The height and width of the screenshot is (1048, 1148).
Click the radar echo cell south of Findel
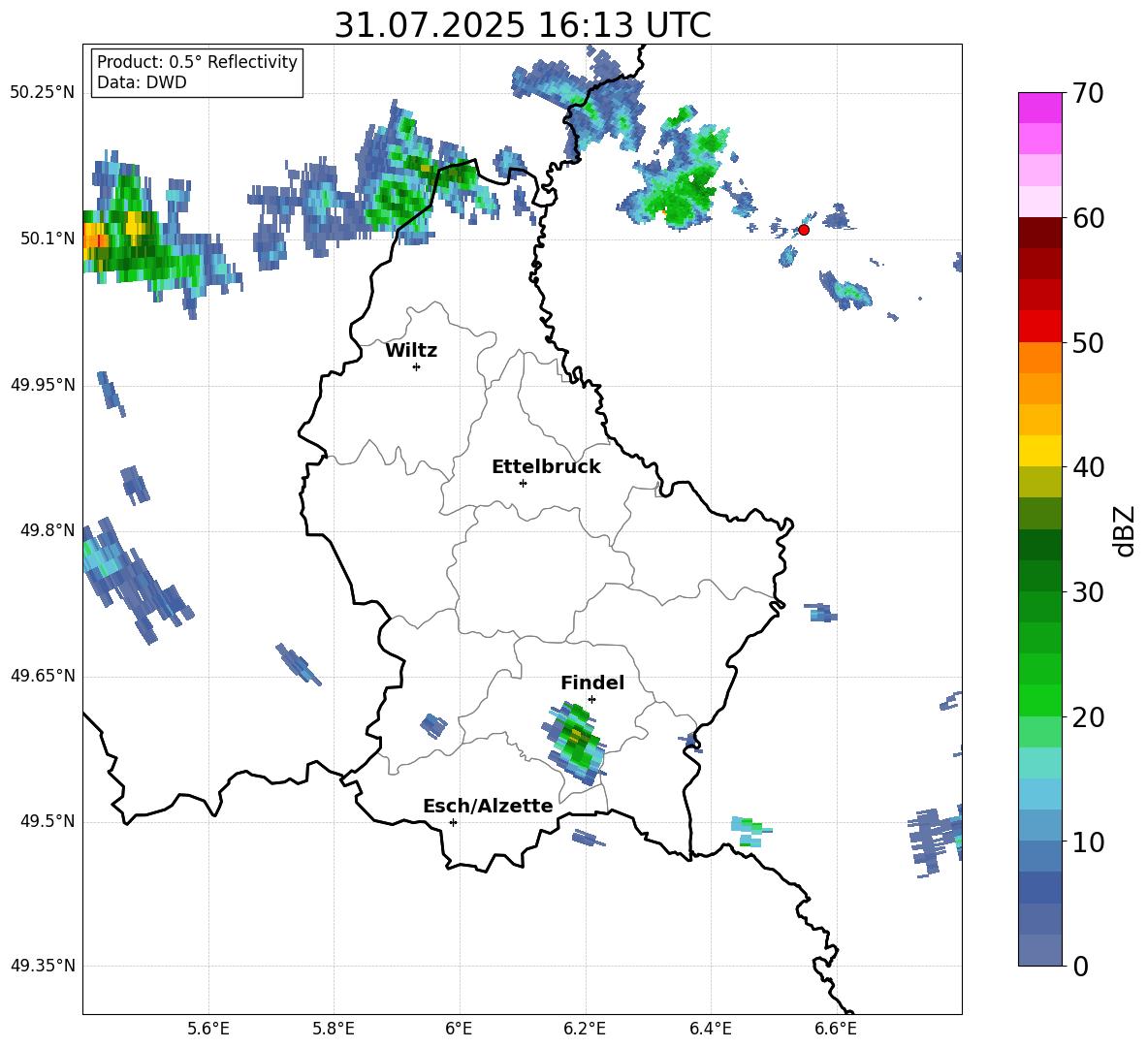(575, 742)
